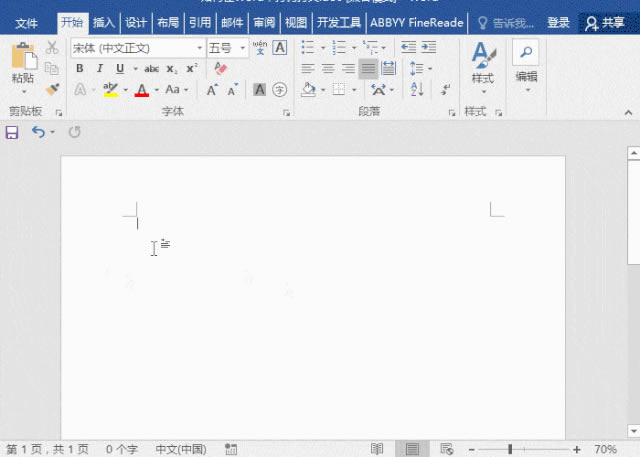Open line spacing options
The width and height of the screenshot is (640, 457).
[417, 69]
